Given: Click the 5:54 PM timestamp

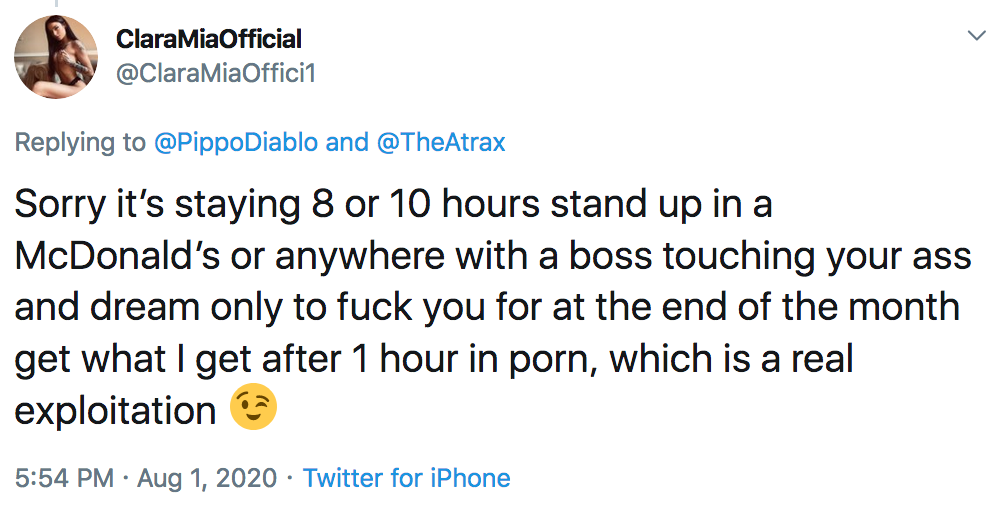Looking at the screenshot, I should 64,478.
